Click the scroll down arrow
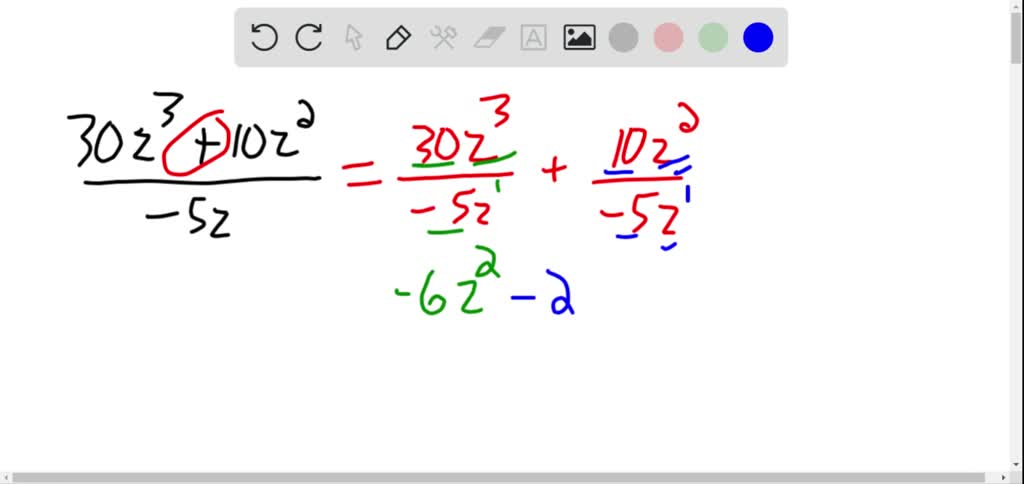The image size is (1024, 484). pyautogui.click(x=1017, y=466)
